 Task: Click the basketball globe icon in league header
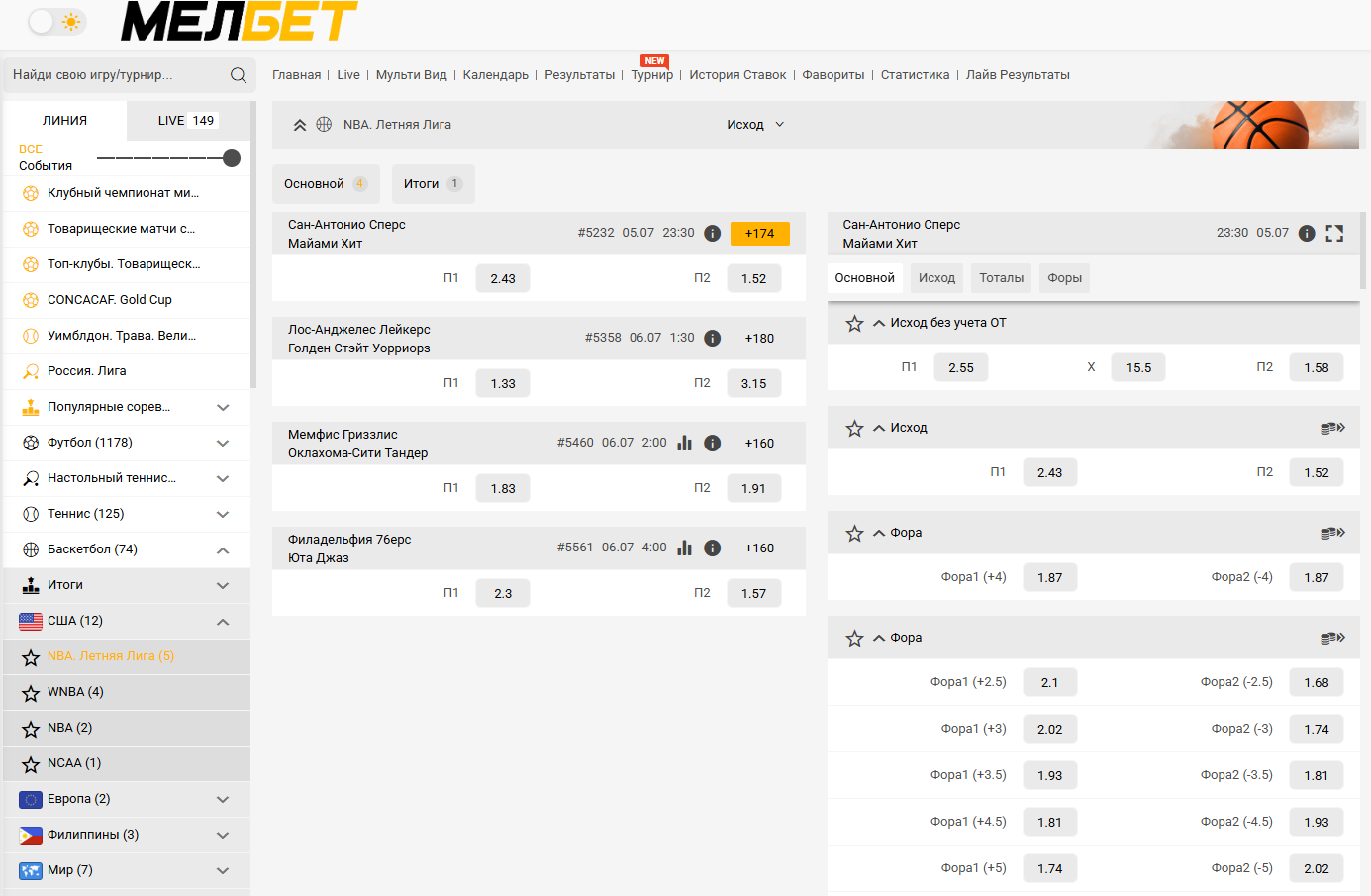(x=324, y=125)
